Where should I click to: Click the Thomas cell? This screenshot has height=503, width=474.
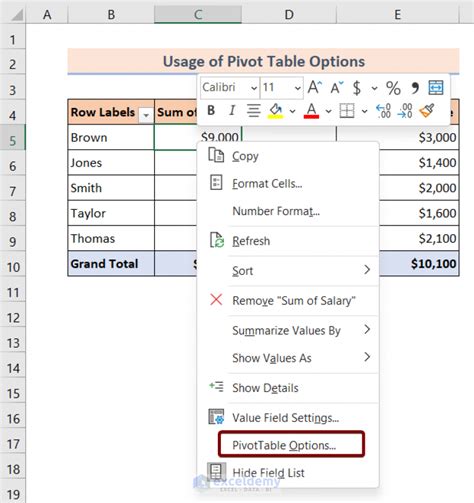tap(111, 238)
